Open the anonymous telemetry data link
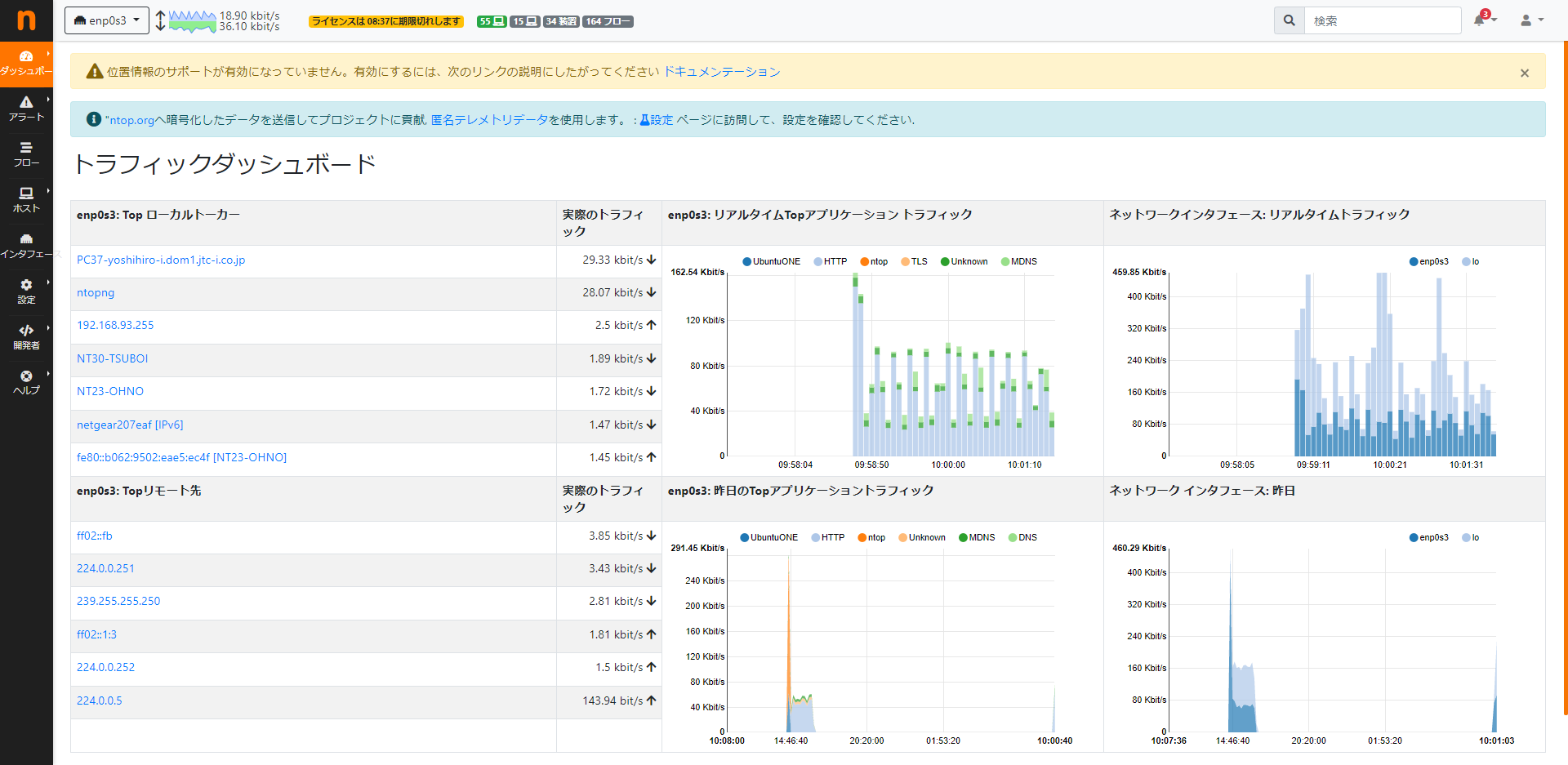This screenshot has height=765, width=1568. pyautogui.click(x=489, y=120)
